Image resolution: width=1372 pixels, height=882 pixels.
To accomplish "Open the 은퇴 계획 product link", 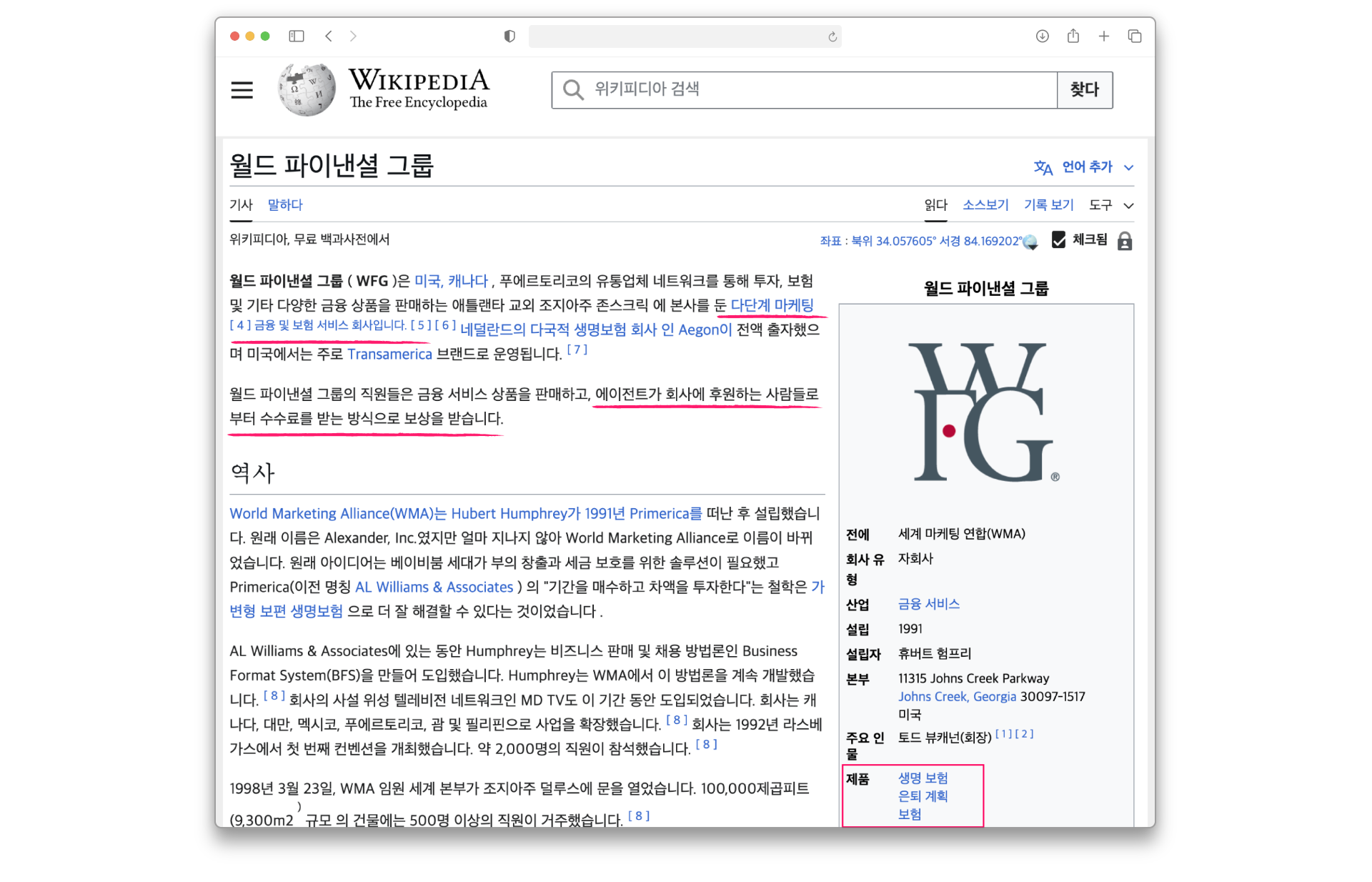I will [923, 796].
